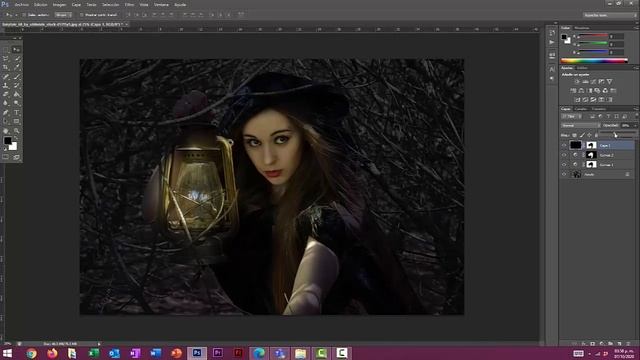Open the Grupo auto-select dropdown

63,15
